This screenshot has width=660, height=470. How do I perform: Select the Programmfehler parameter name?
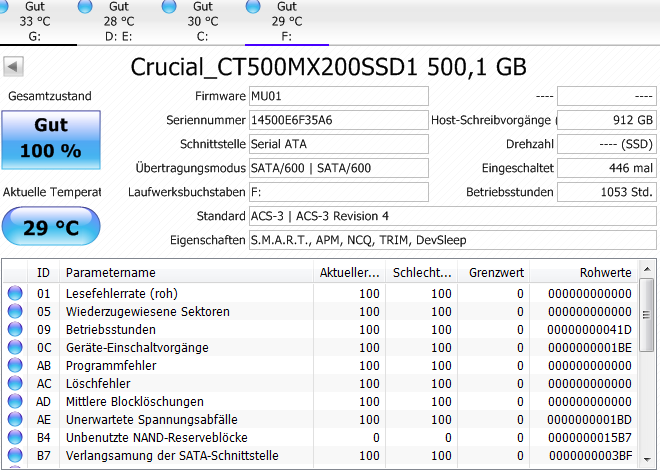click(111, 366)
